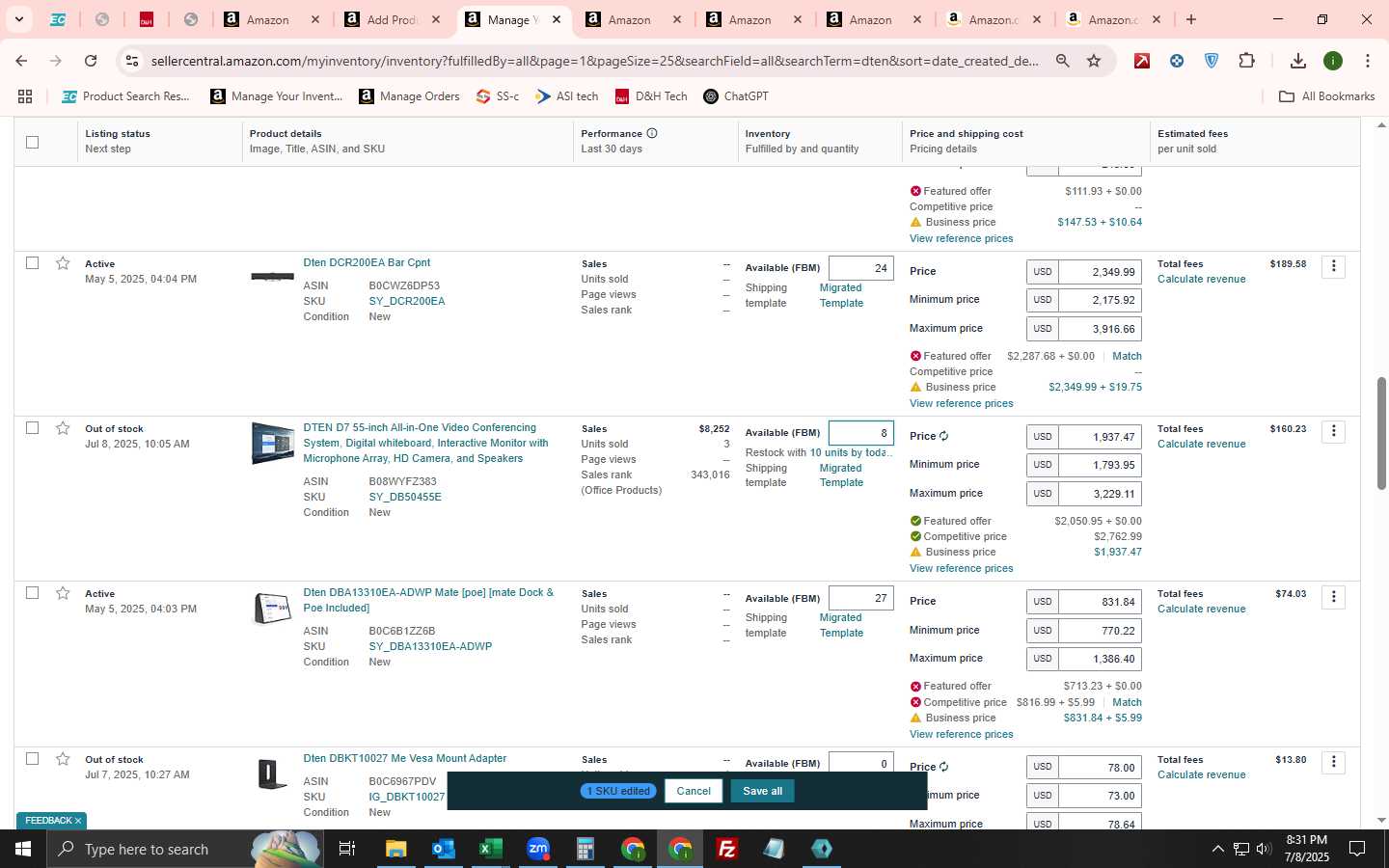The height and width of the screenshot is (868, 1389).
Task: Click the DCR200EA price field 2,349.99
Action: pos(1100,272)
